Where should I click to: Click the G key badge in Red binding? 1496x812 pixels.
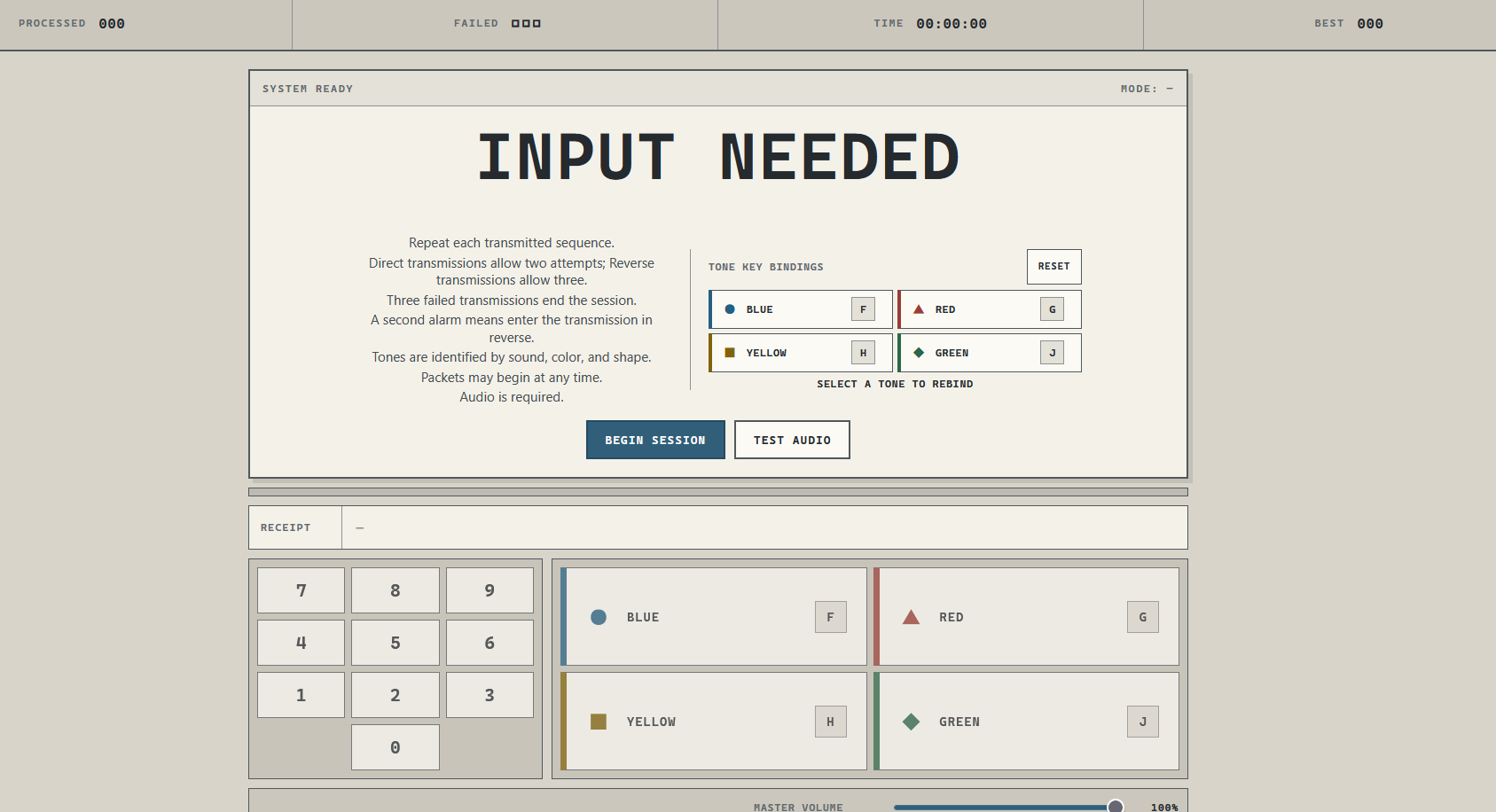(1052, 309)
